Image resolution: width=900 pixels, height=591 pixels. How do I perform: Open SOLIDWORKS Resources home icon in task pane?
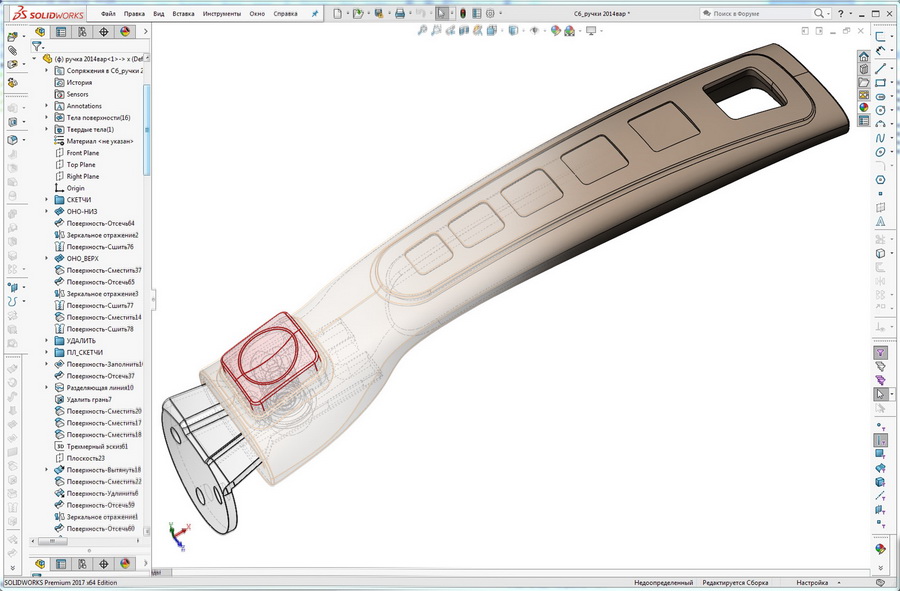[864, 56]
